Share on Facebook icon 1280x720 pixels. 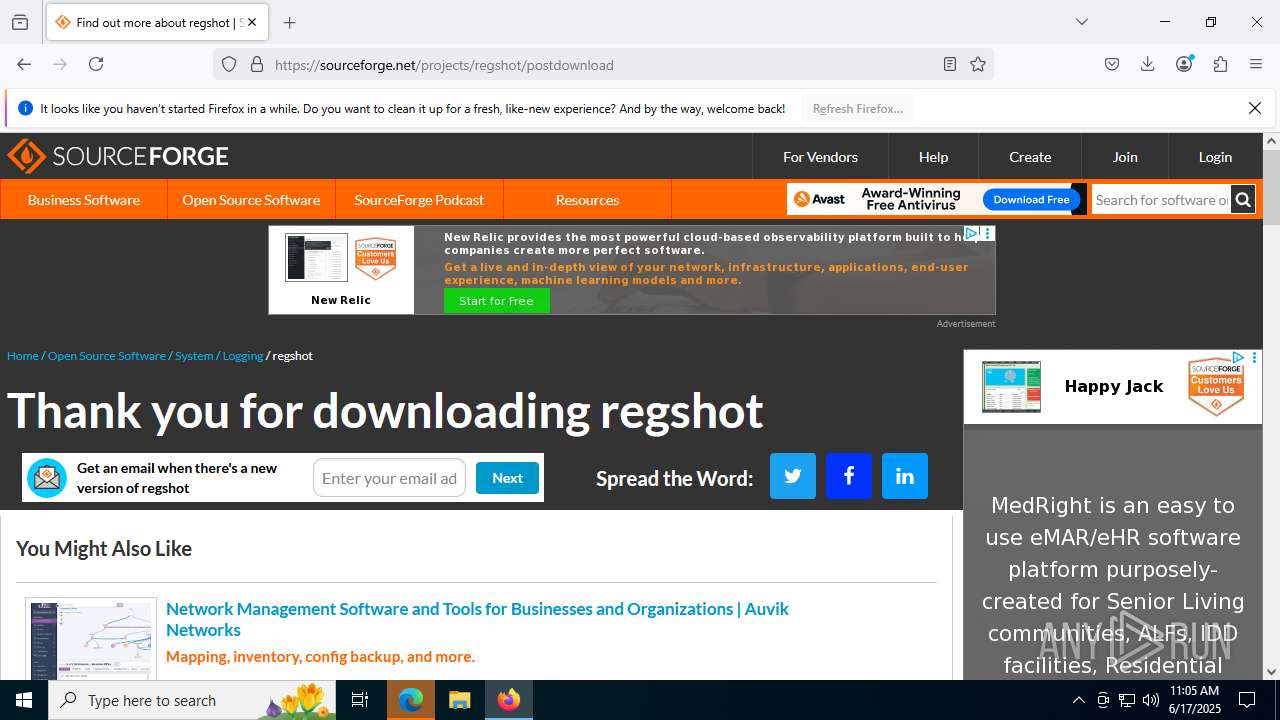click(849, 476)
